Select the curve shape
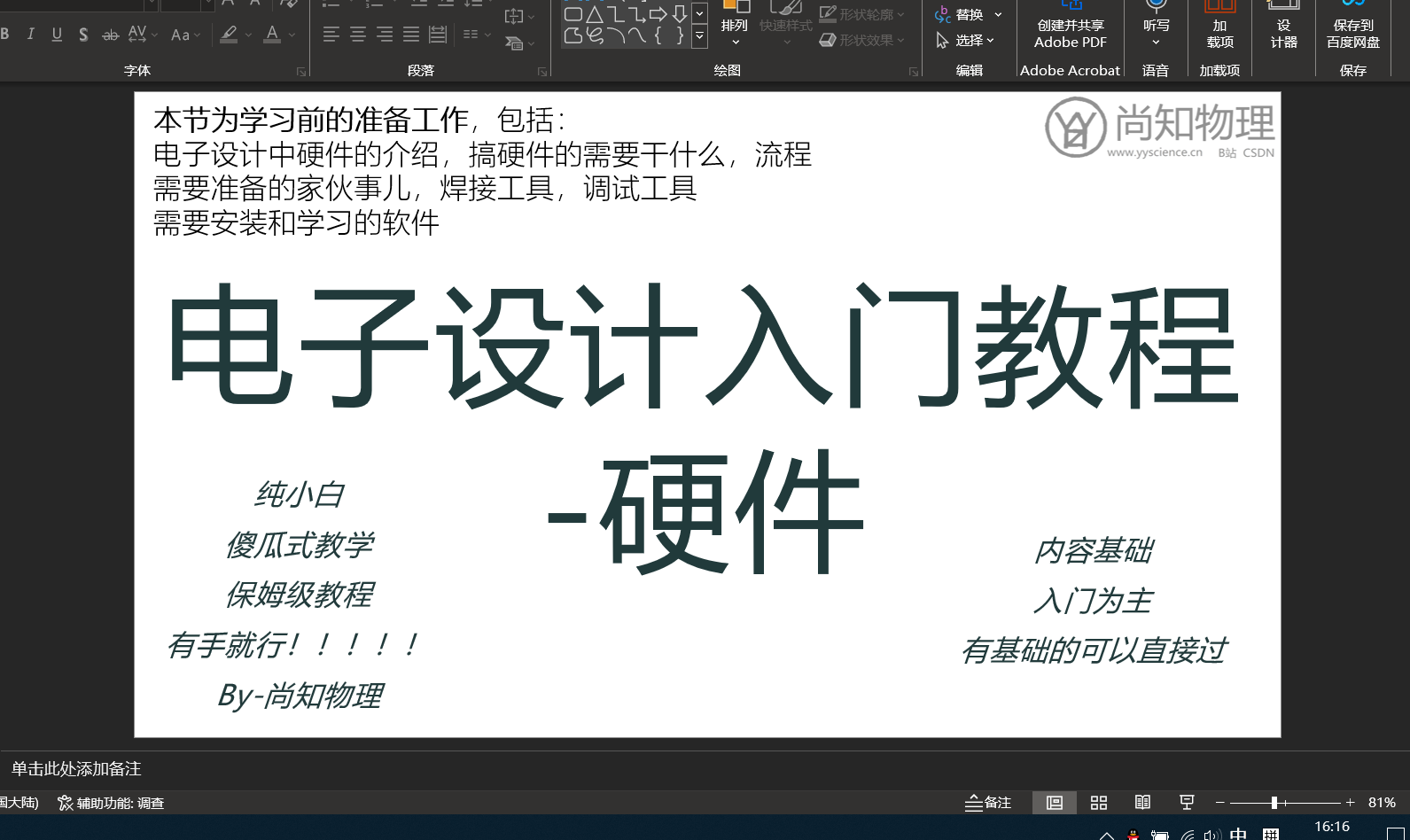The height and width of the screenshot is (840, 1410). 637,35
